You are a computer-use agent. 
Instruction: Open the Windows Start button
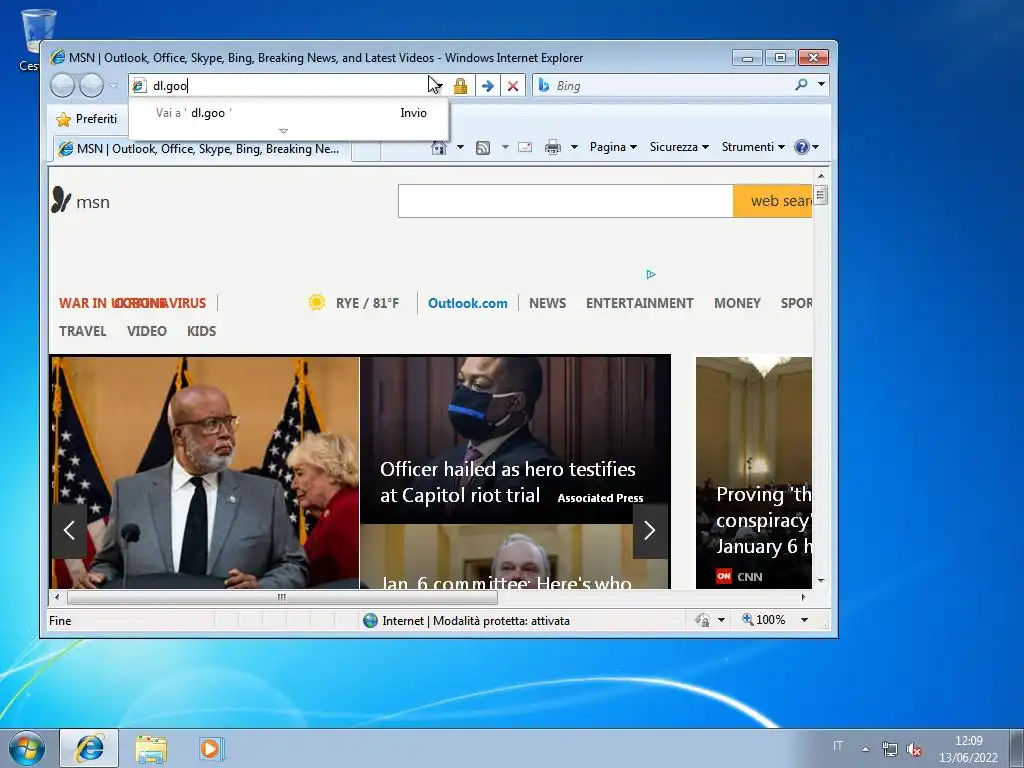coord(27,748)
